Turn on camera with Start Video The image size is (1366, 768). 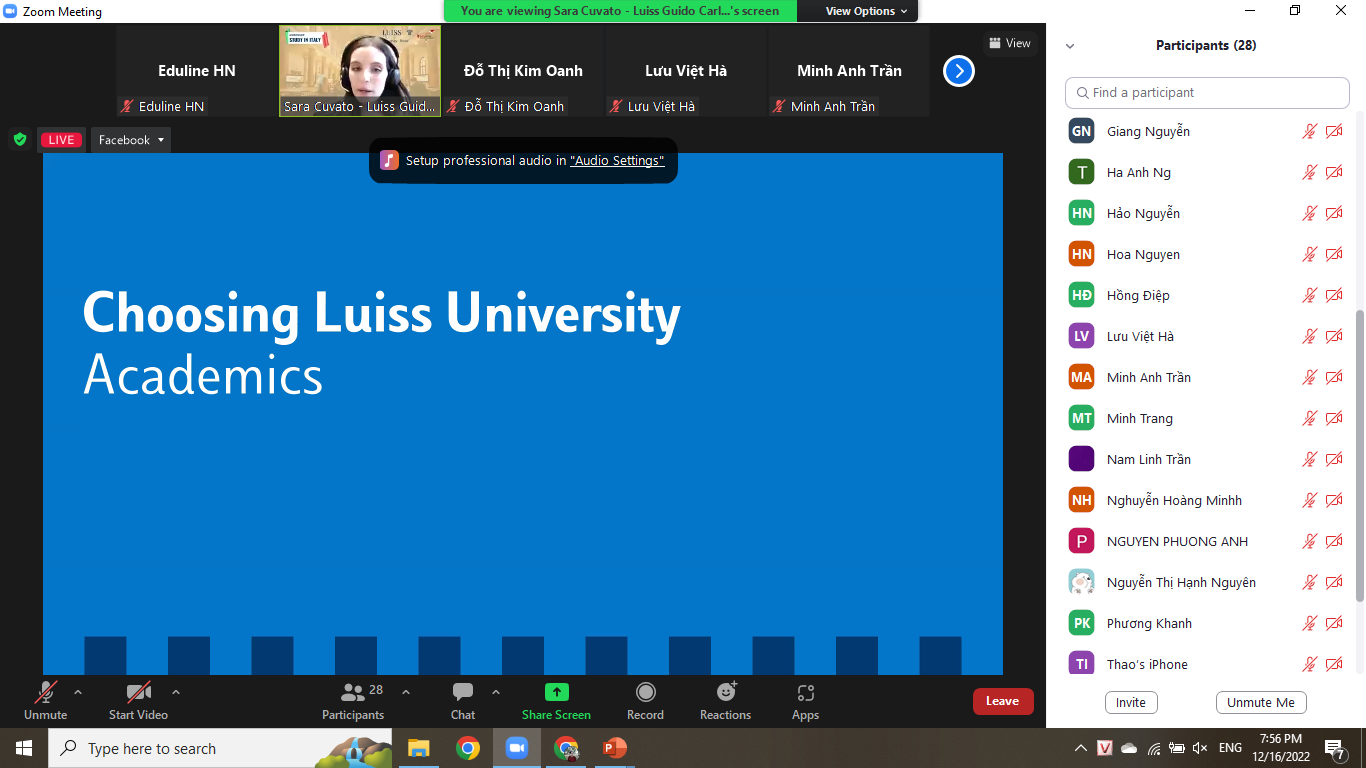138,693
